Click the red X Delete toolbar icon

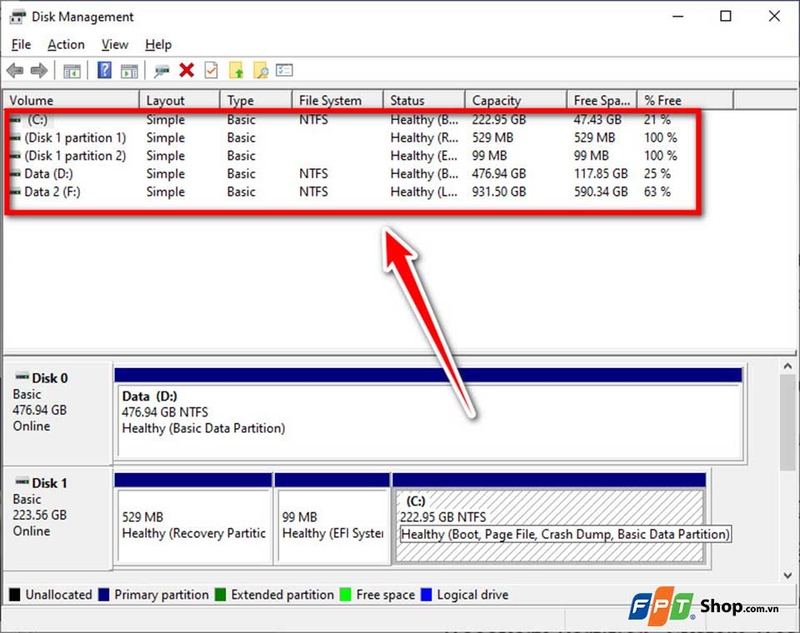tap(187, 70)
